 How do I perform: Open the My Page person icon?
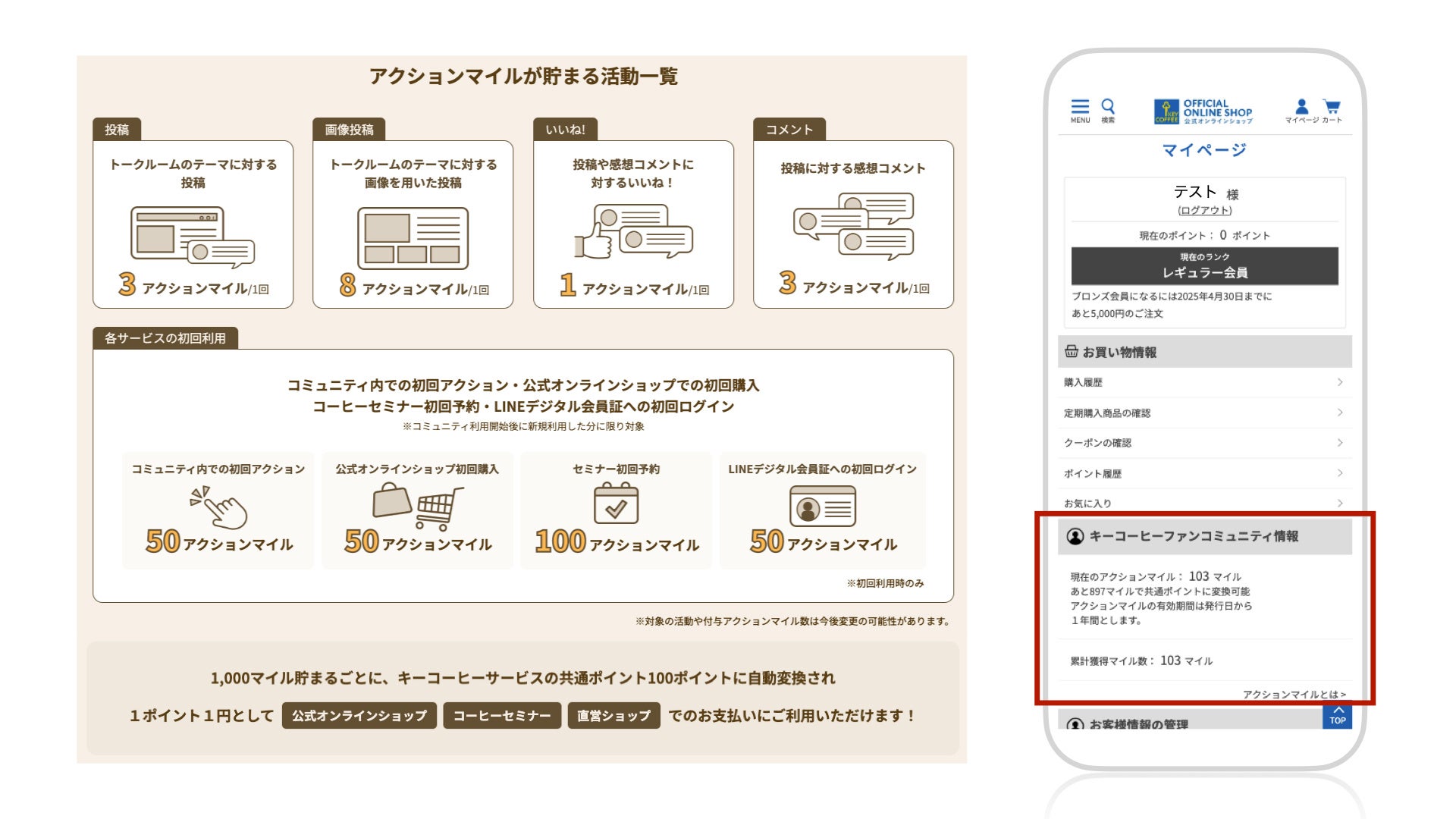(1301, 106)
